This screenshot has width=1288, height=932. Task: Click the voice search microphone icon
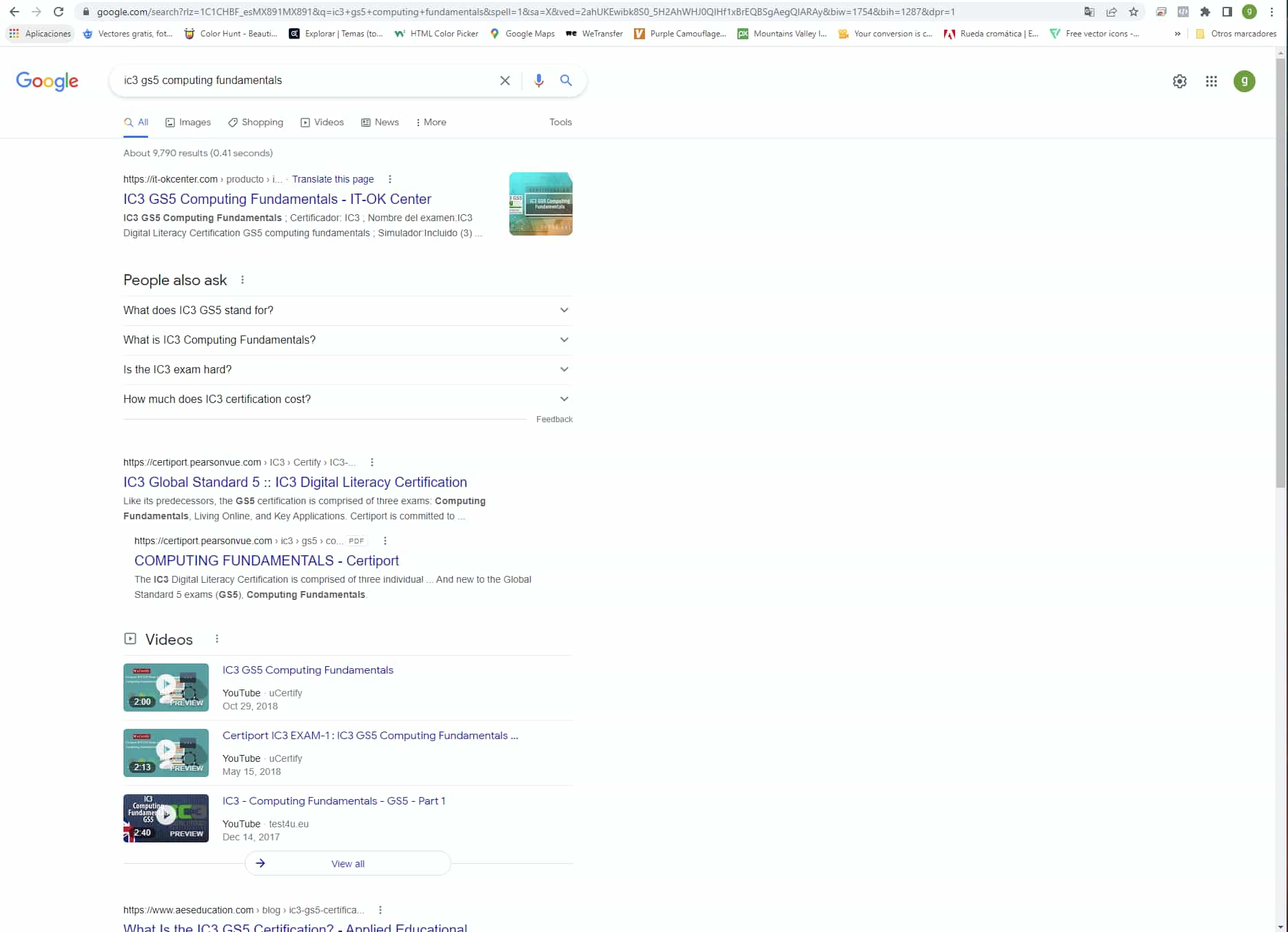[538, 81]
